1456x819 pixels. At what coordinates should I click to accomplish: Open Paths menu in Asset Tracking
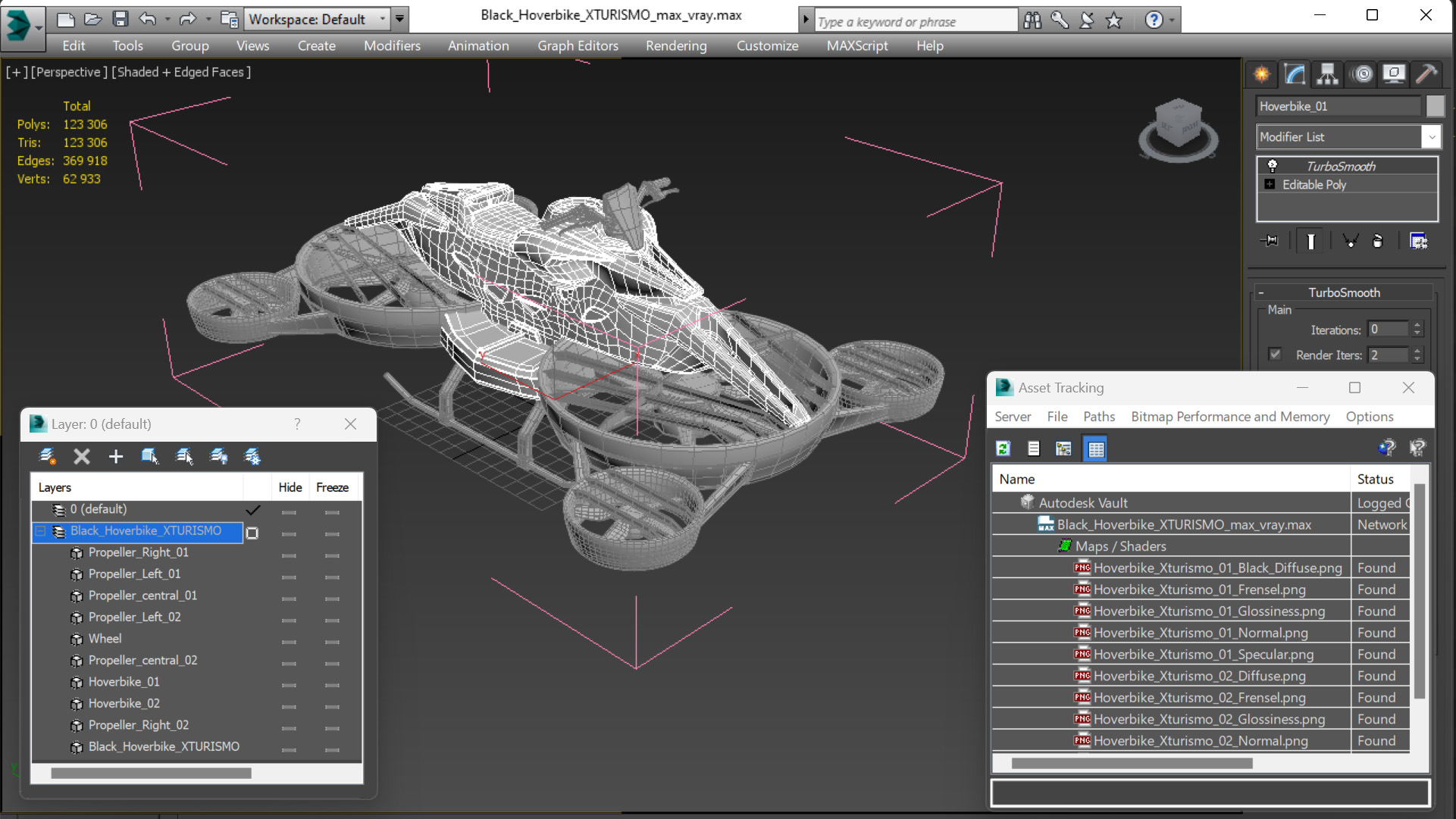[1098, 417]
